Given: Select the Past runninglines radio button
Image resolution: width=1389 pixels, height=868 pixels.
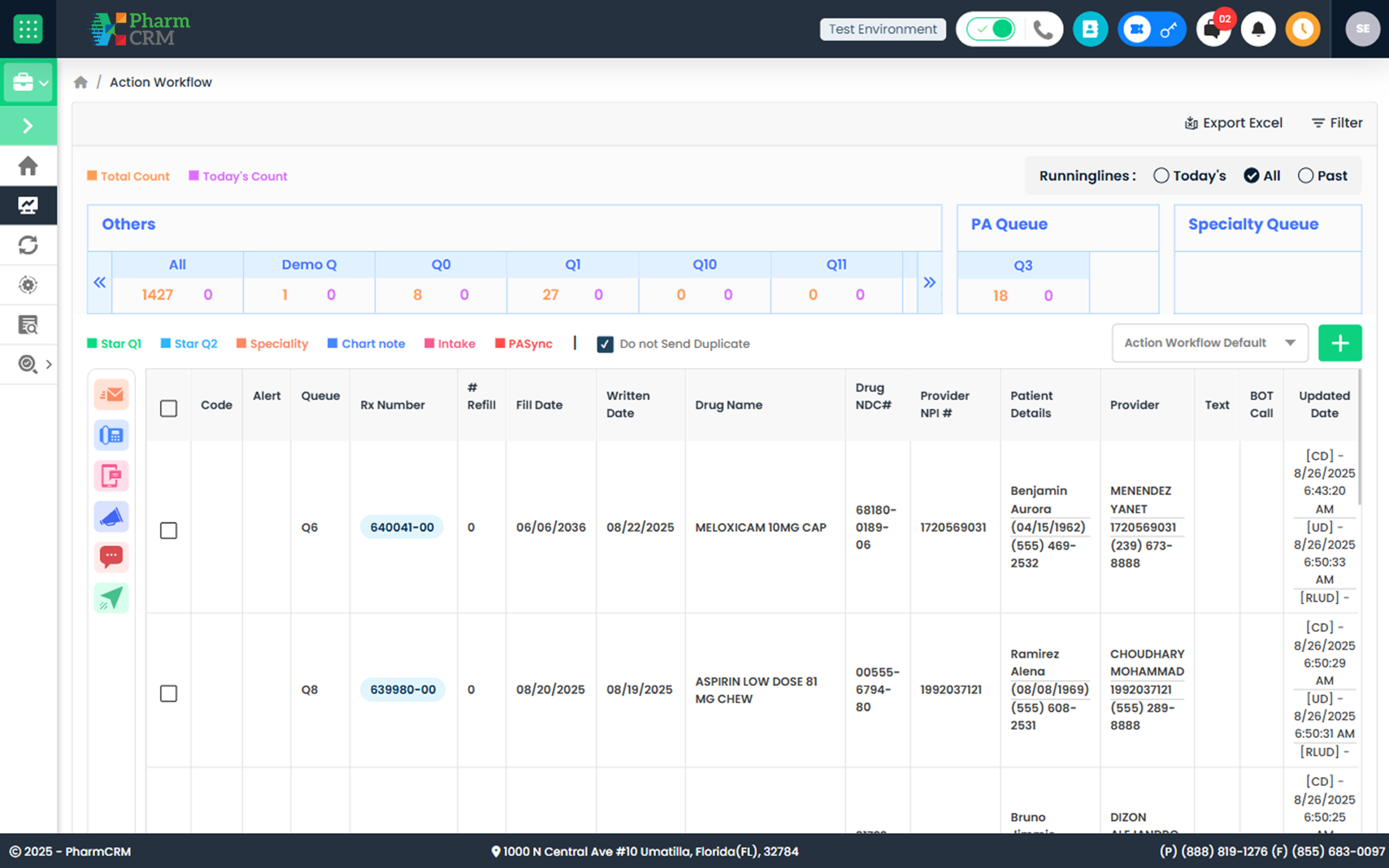Looking at the screenshot, I should 1305,176.
